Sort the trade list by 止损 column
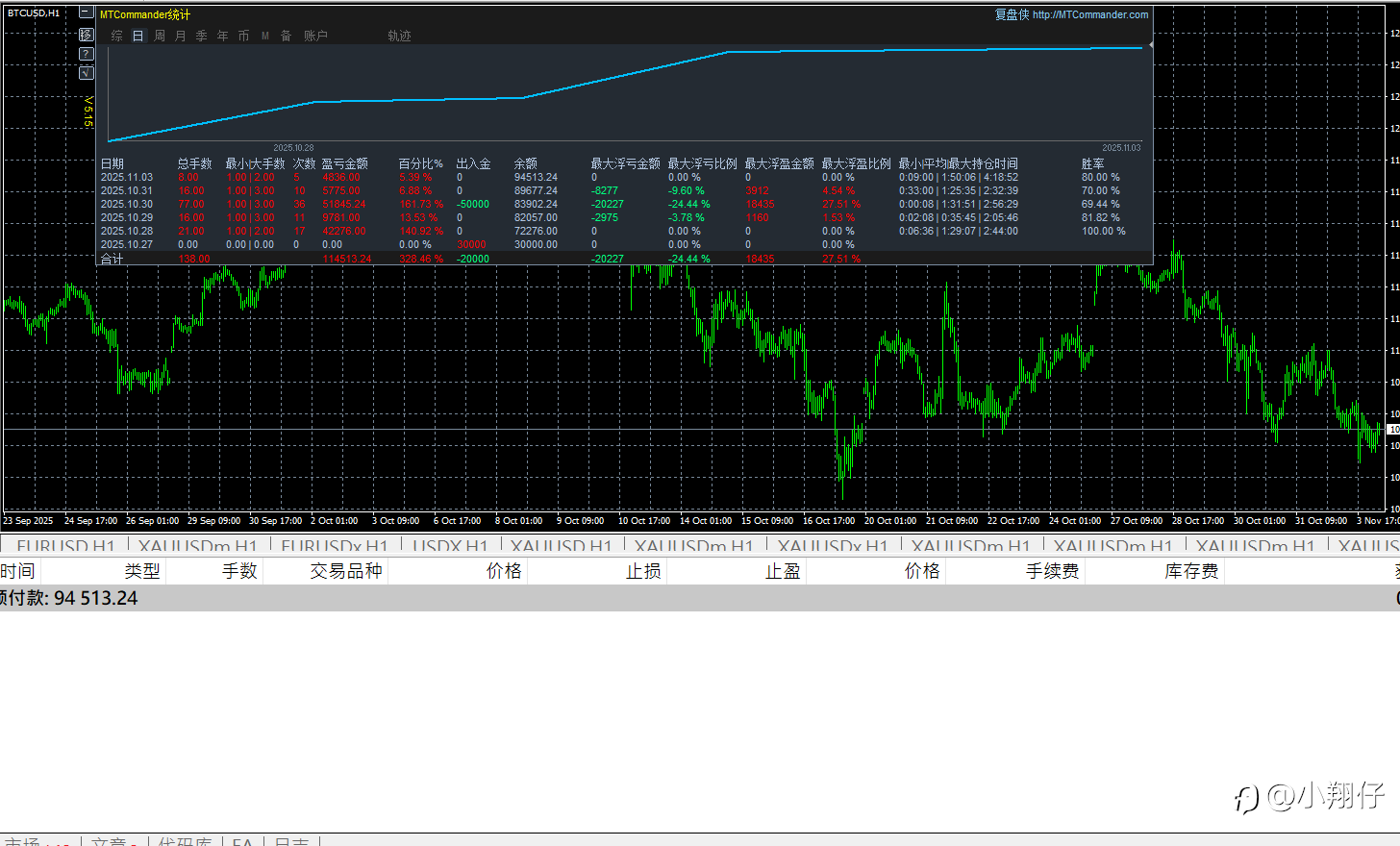 click(x=643, y=571)
